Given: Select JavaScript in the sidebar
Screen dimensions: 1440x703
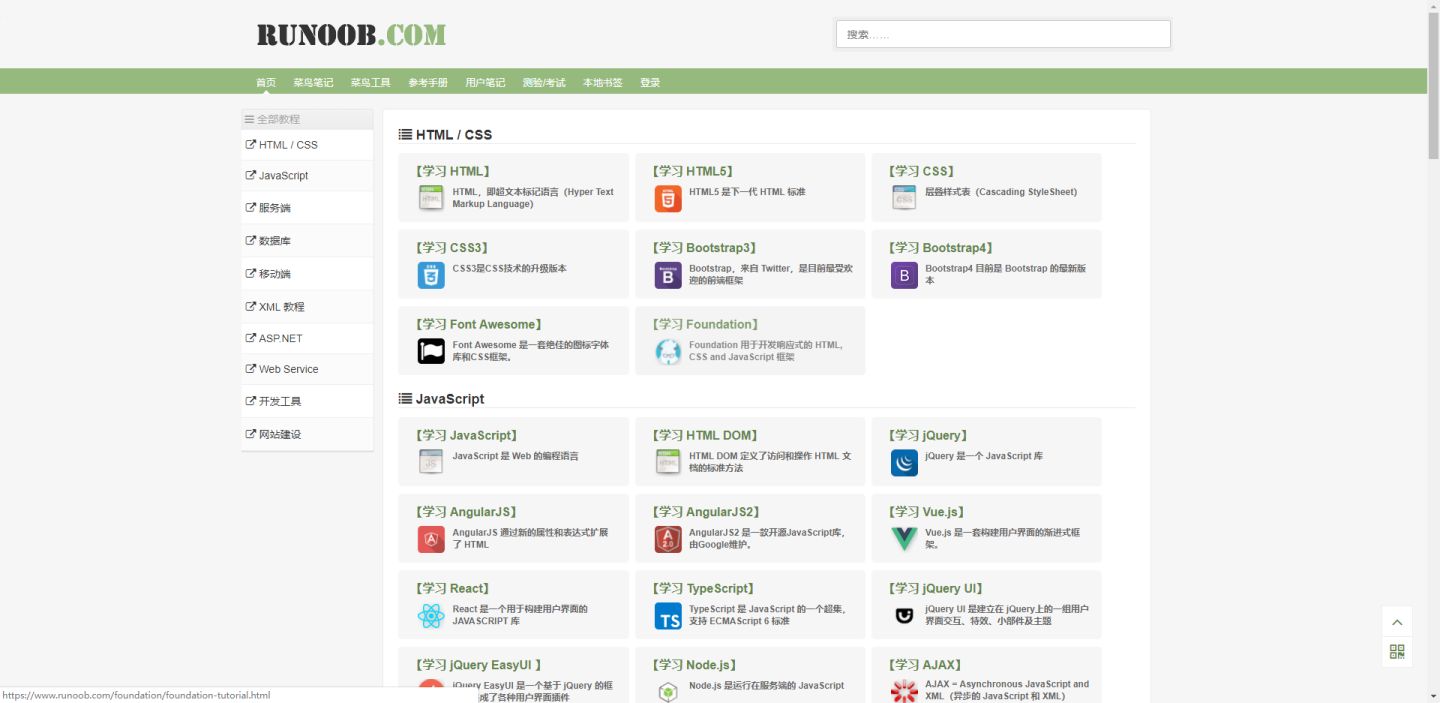Looking at the screenshot, I should 307,176.
